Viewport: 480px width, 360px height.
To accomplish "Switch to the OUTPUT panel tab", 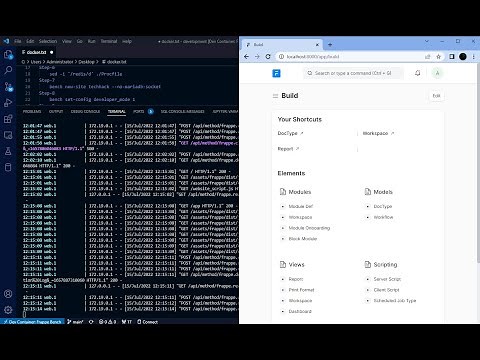I will tap(56, 111).
